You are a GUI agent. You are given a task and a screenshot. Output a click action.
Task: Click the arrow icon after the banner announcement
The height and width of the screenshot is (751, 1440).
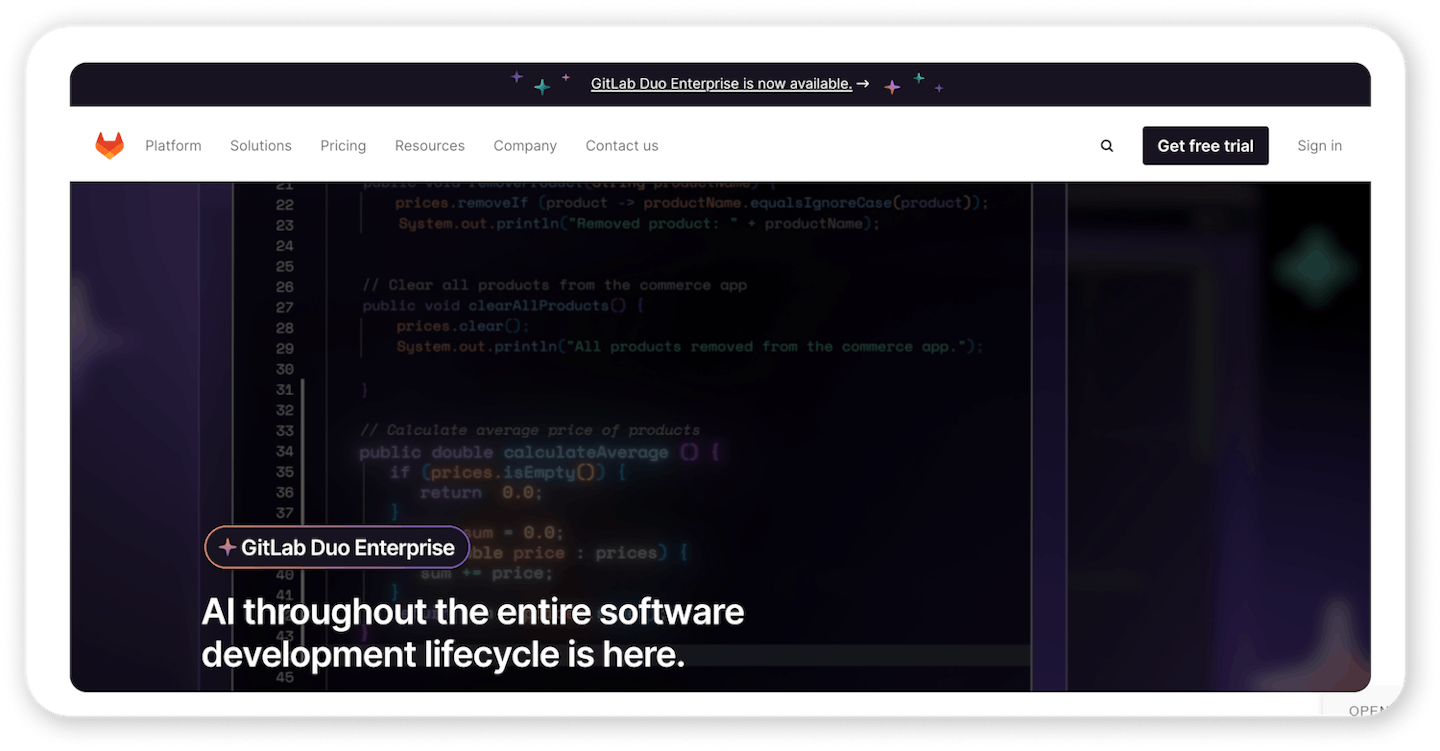(x=862, y=83)
